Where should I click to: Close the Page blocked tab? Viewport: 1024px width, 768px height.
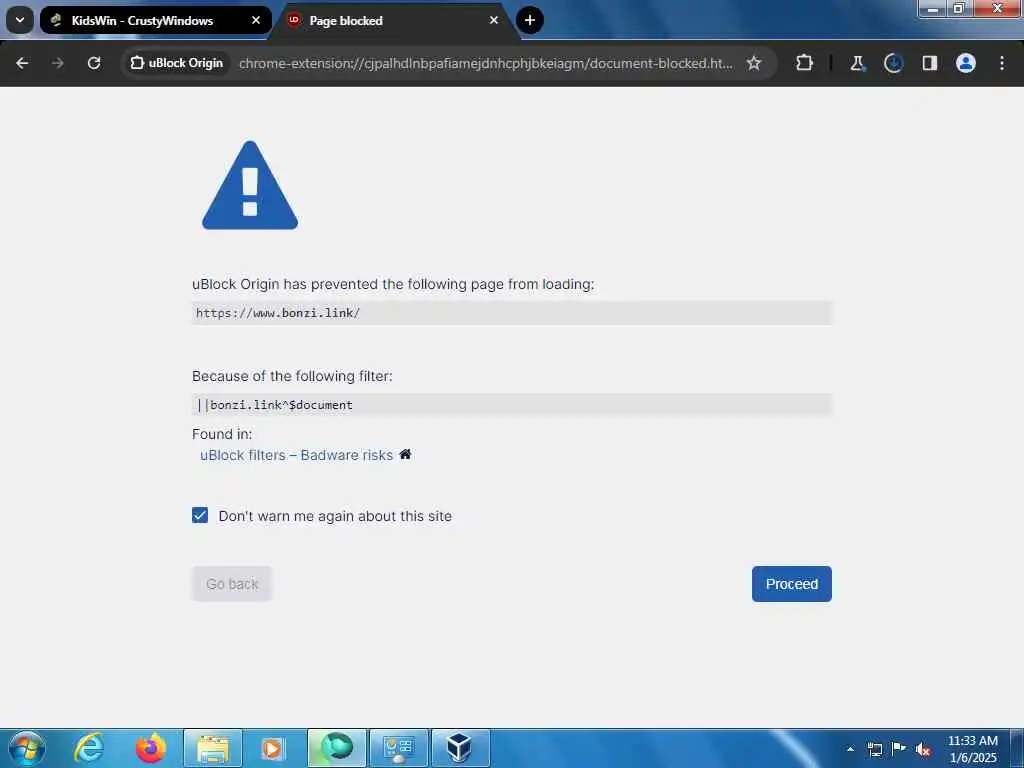pos(494,20)
